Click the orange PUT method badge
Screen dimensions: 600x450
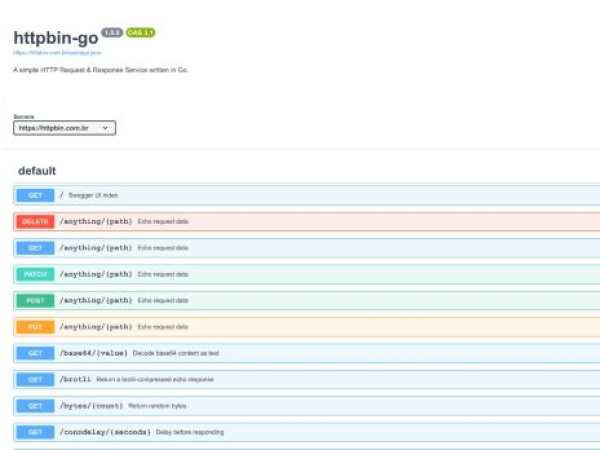coord(35,327)
